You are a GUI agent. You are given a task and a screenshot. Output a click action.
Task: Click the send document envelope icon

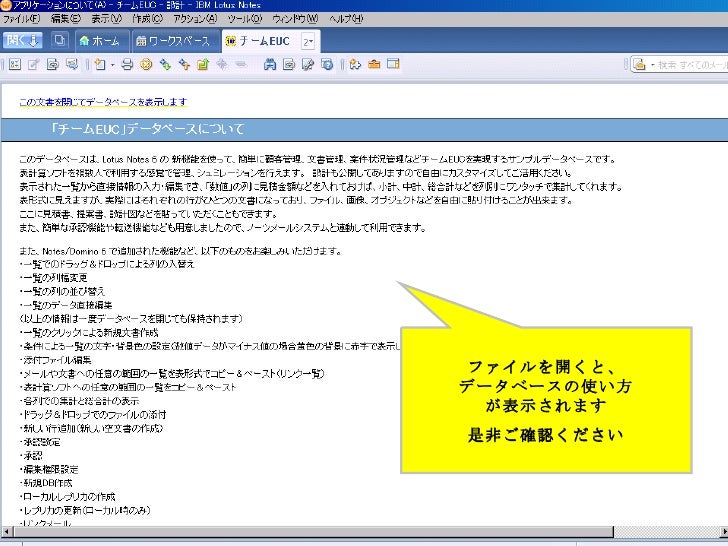pyautogui.click(x=52, y=65)
